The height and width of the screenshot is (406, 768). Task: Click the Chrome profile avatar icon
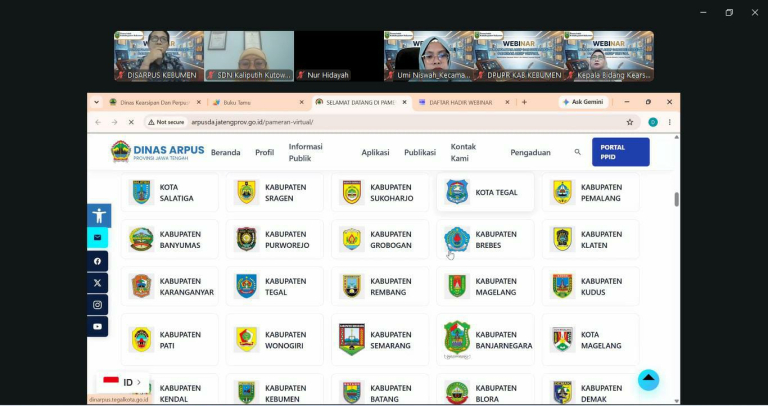point(653,122)
